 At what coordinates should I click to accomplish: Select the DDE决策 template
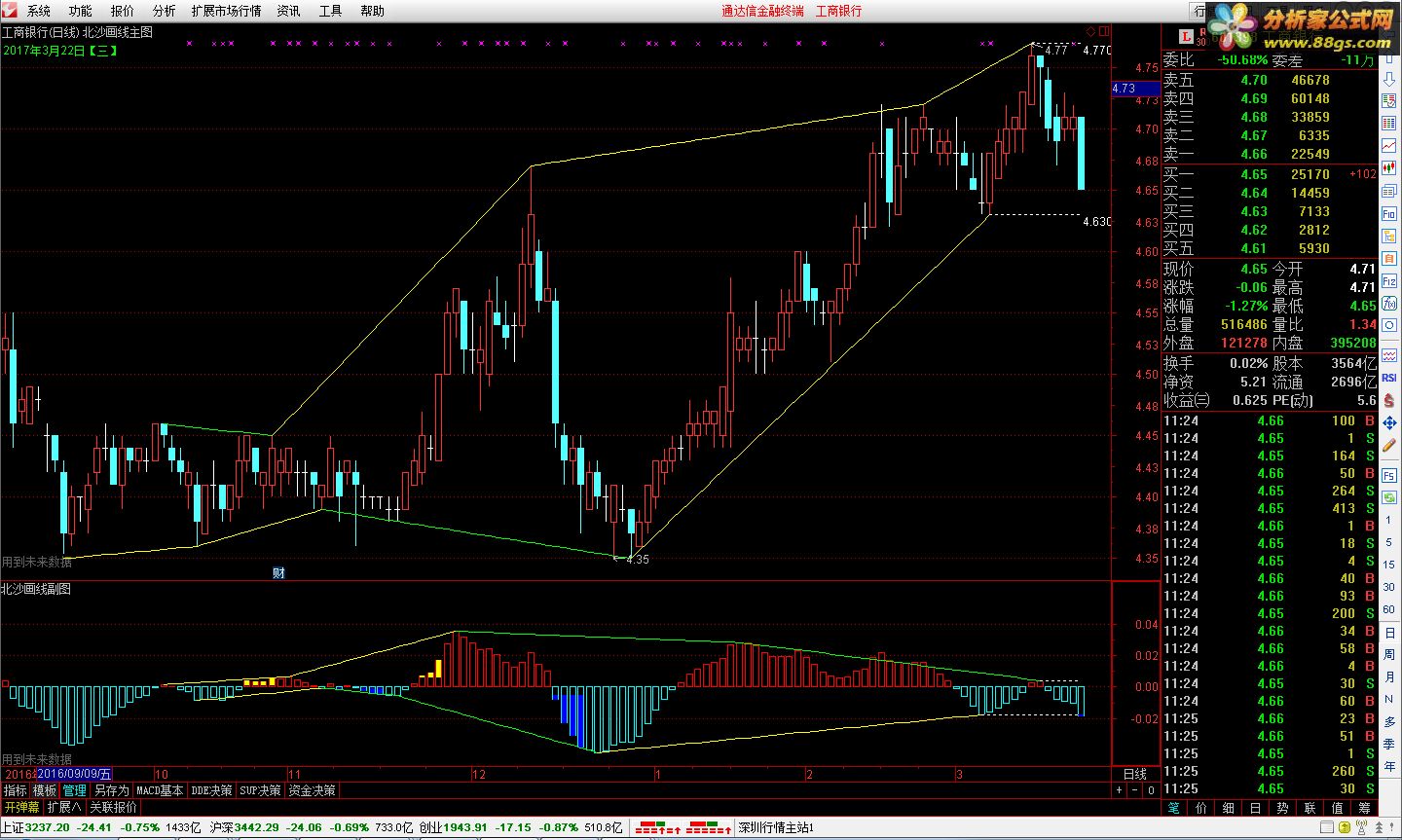tap(211, 790)
